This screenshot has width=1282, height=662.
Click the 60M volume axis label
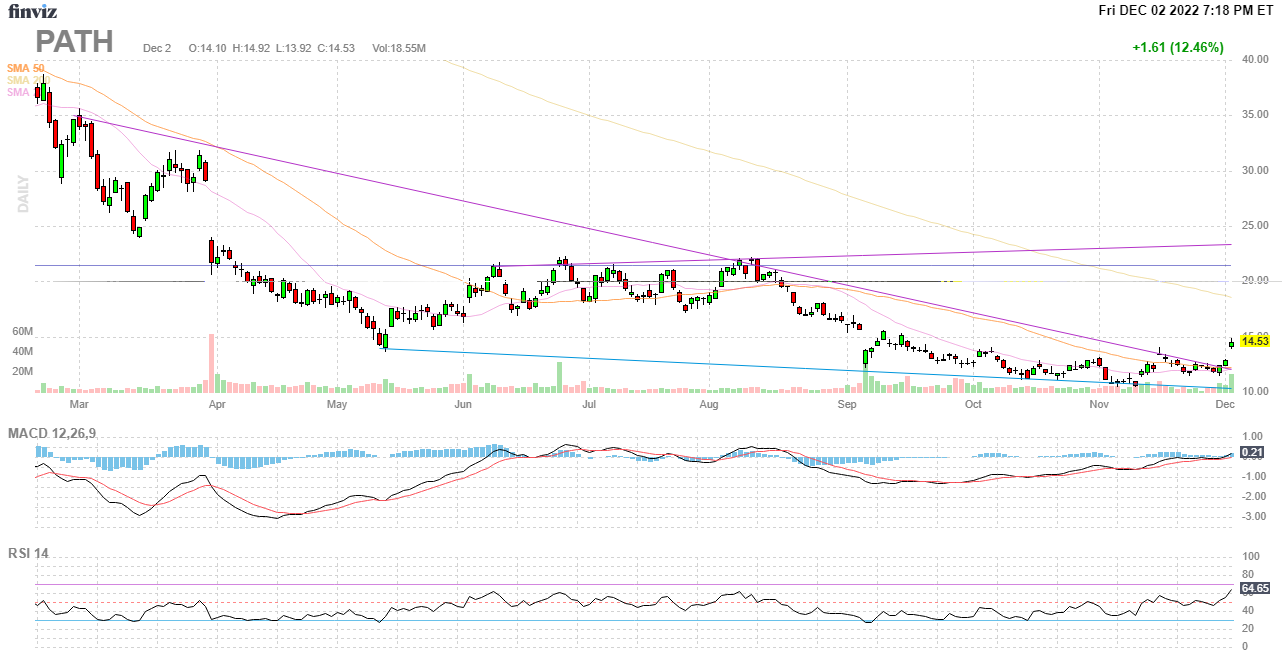(x=23, y=331)
